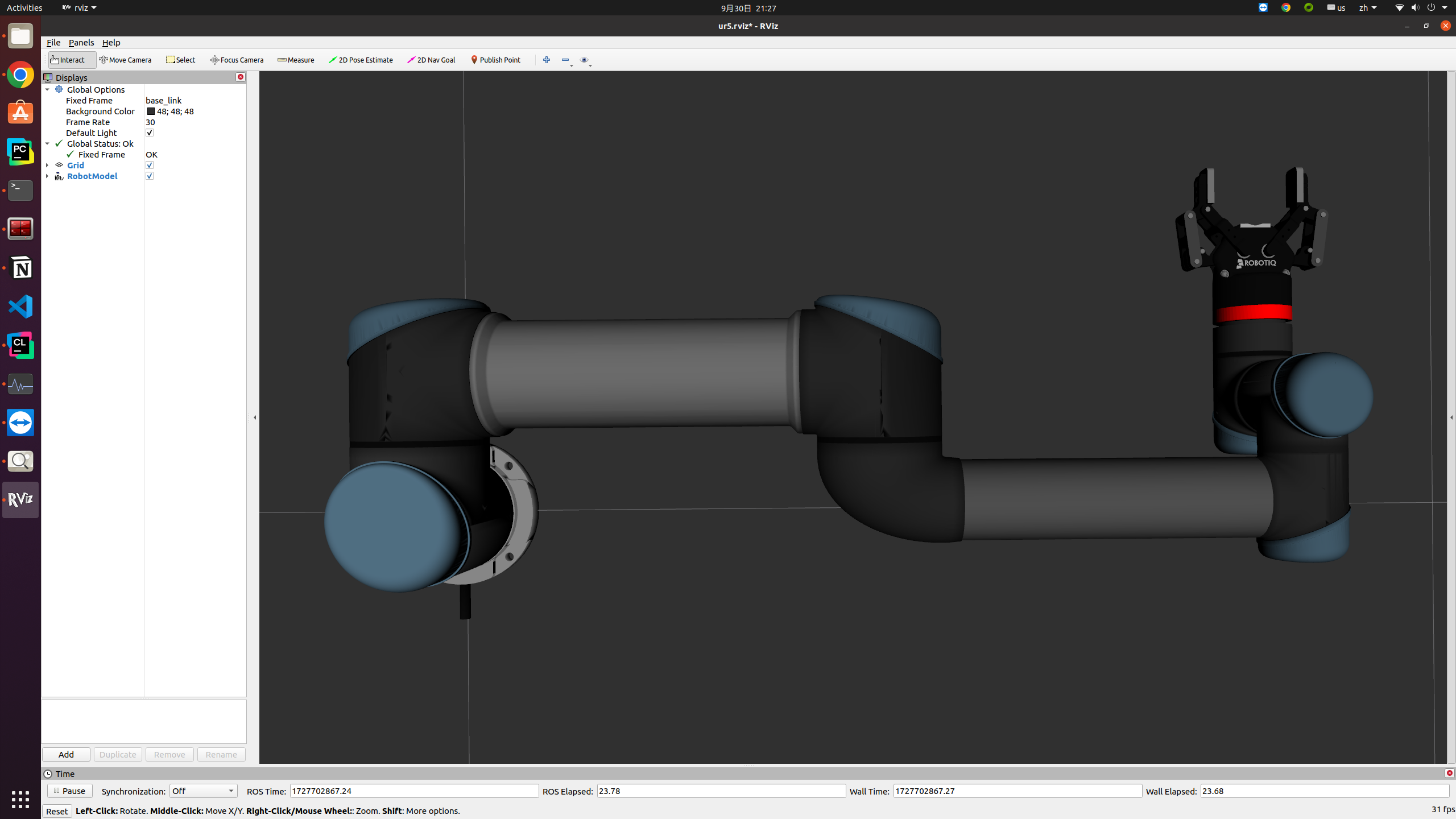Click the Background Color swatch
Screen dimensions: 1456x819
click(151, 111)
